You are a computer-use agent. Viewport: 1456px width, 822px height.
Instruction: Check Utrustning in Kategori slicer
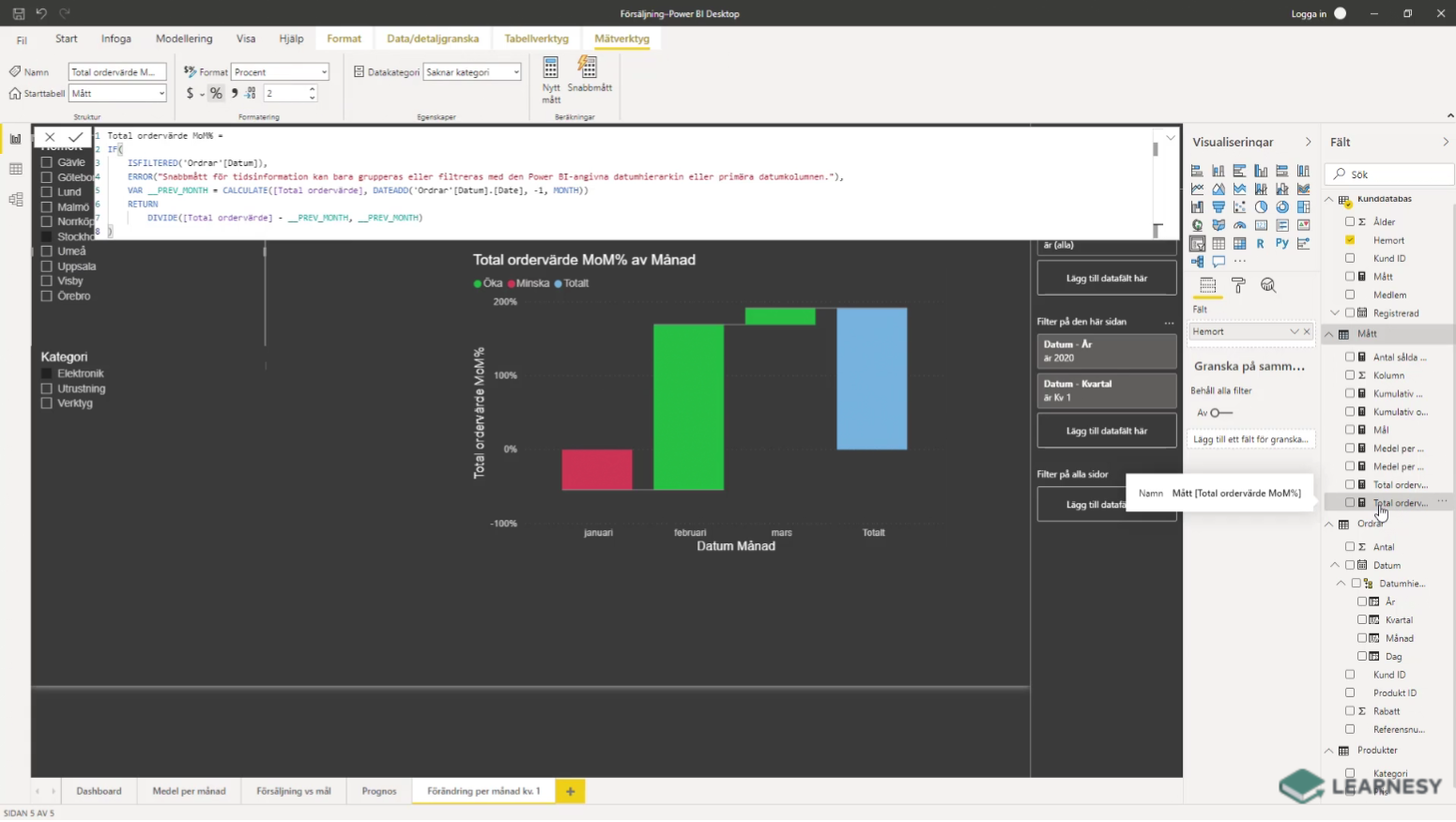(x=46, y=388)
